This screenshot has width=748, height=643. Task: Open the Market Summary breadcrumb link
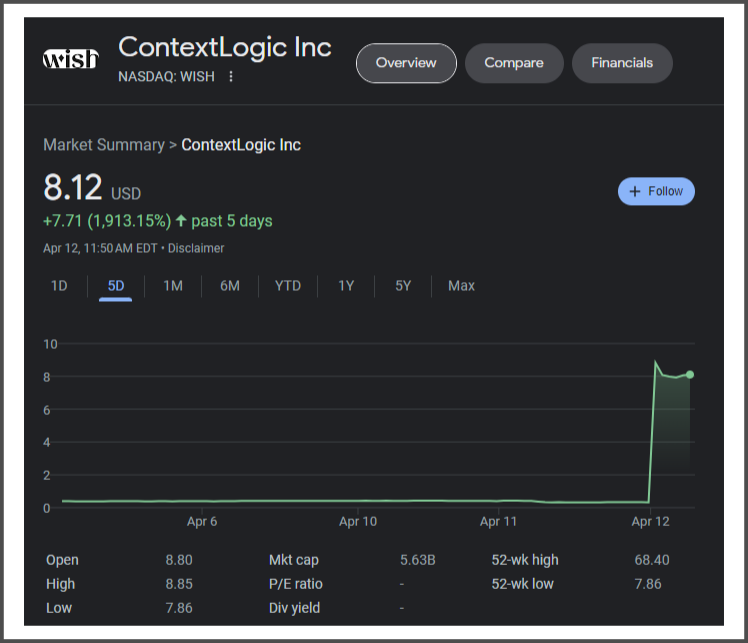(104, 145)
